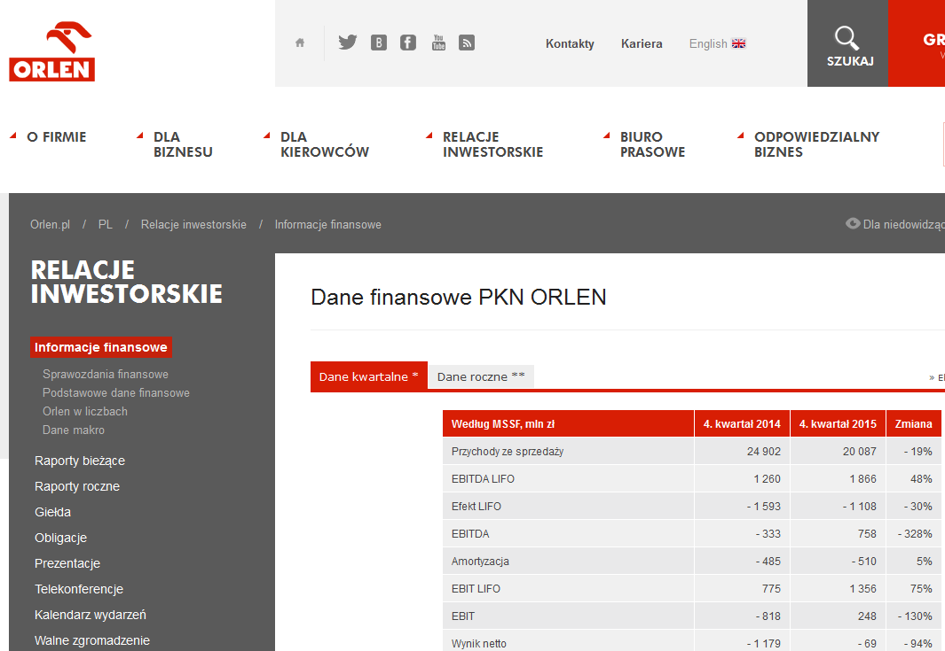Click the EBITDA LIFO row label
Image resolution: width=945 pixels, height=651 pixels.
click(483, 479)
